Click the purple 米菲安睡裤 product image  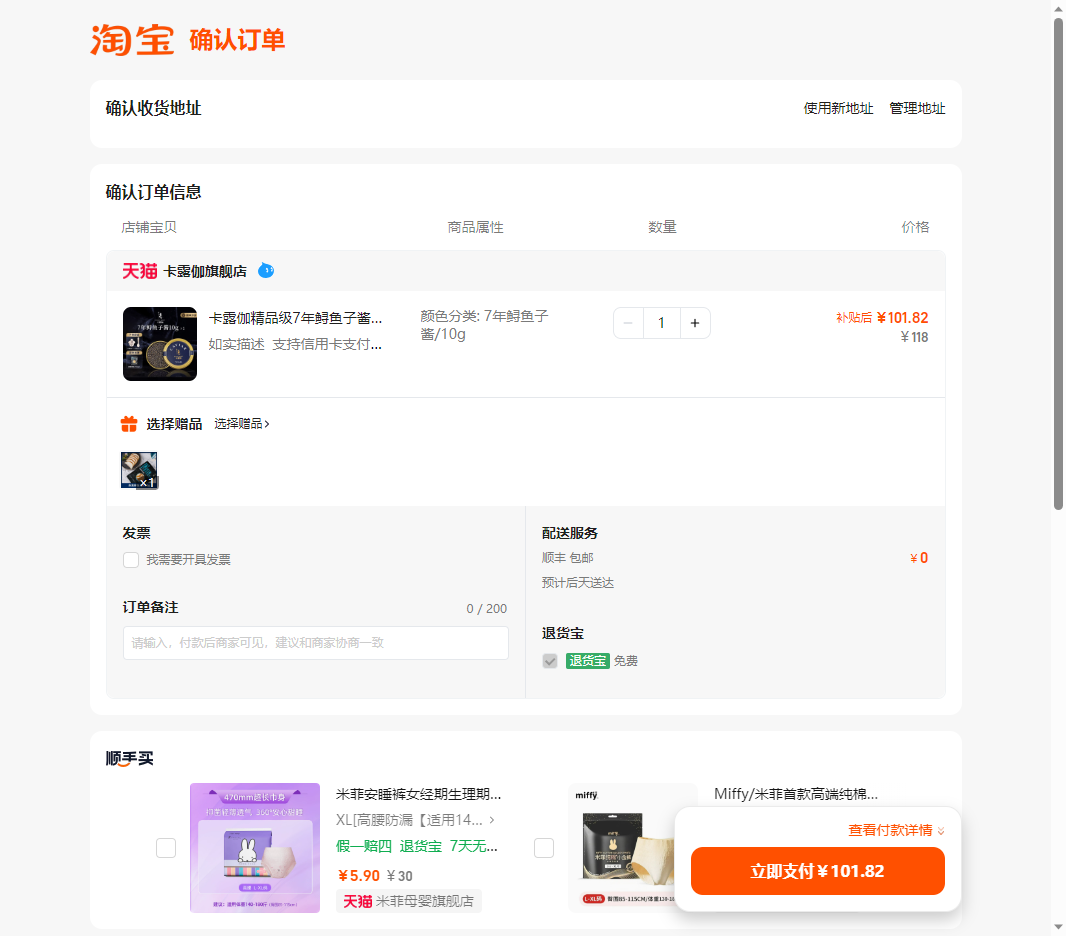(255, 848)
